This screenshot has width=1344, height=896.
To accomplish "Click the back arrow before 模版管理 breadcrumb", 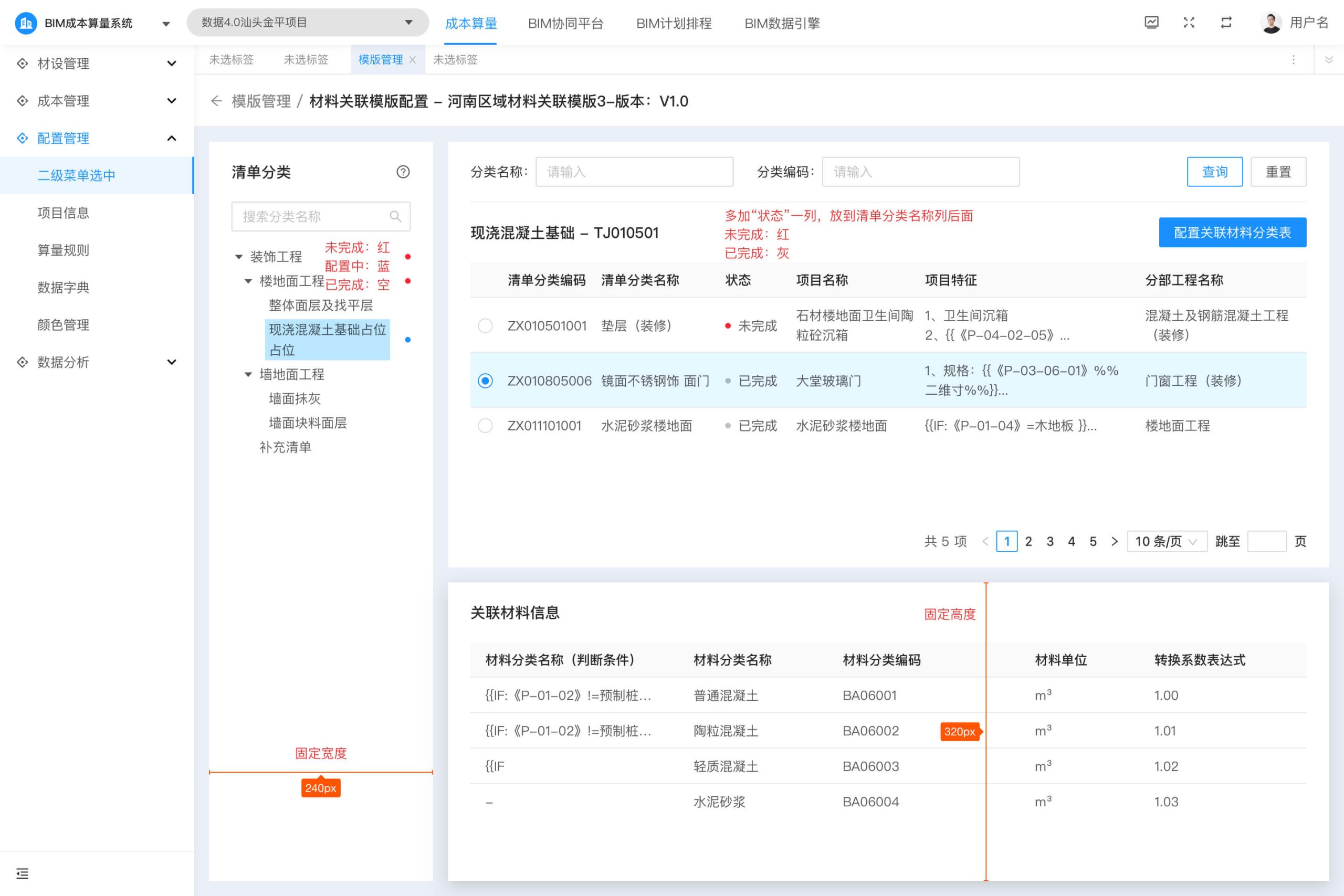I will click(x=216, y=101).
